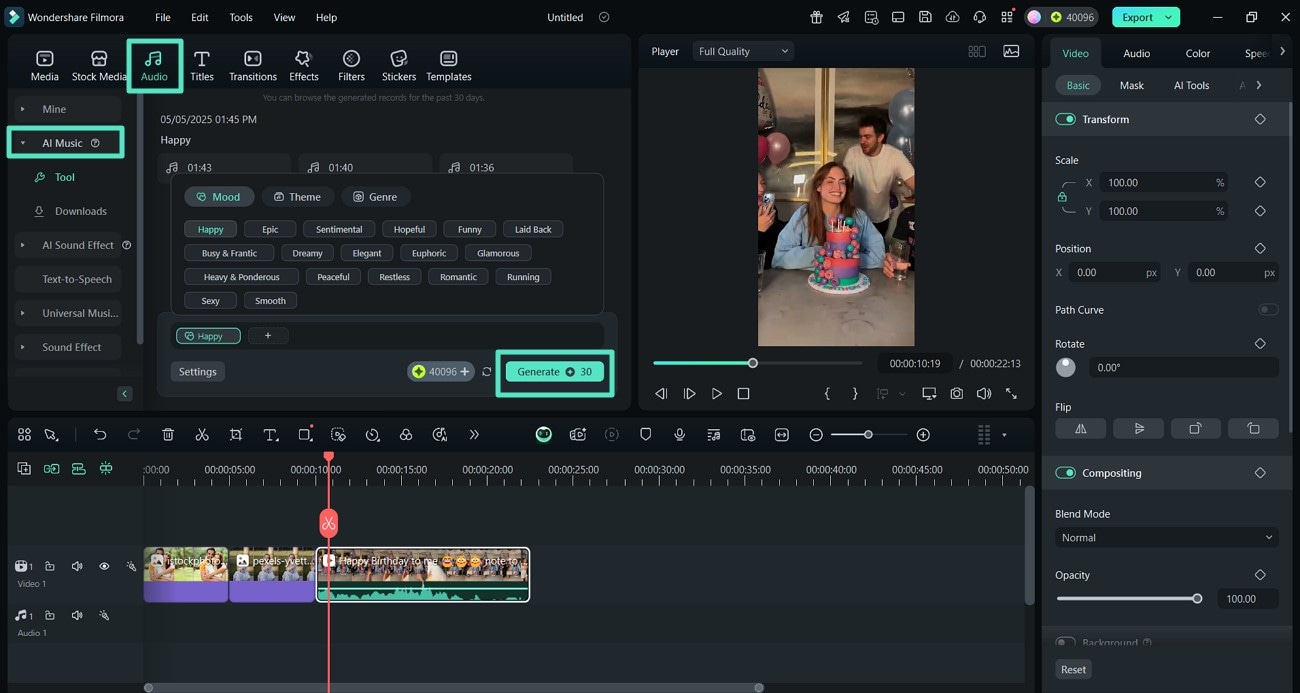The width and height of the screenshot is (1300, 693).
Task: Click the Settings button
Action: click(x=197, y=372)
